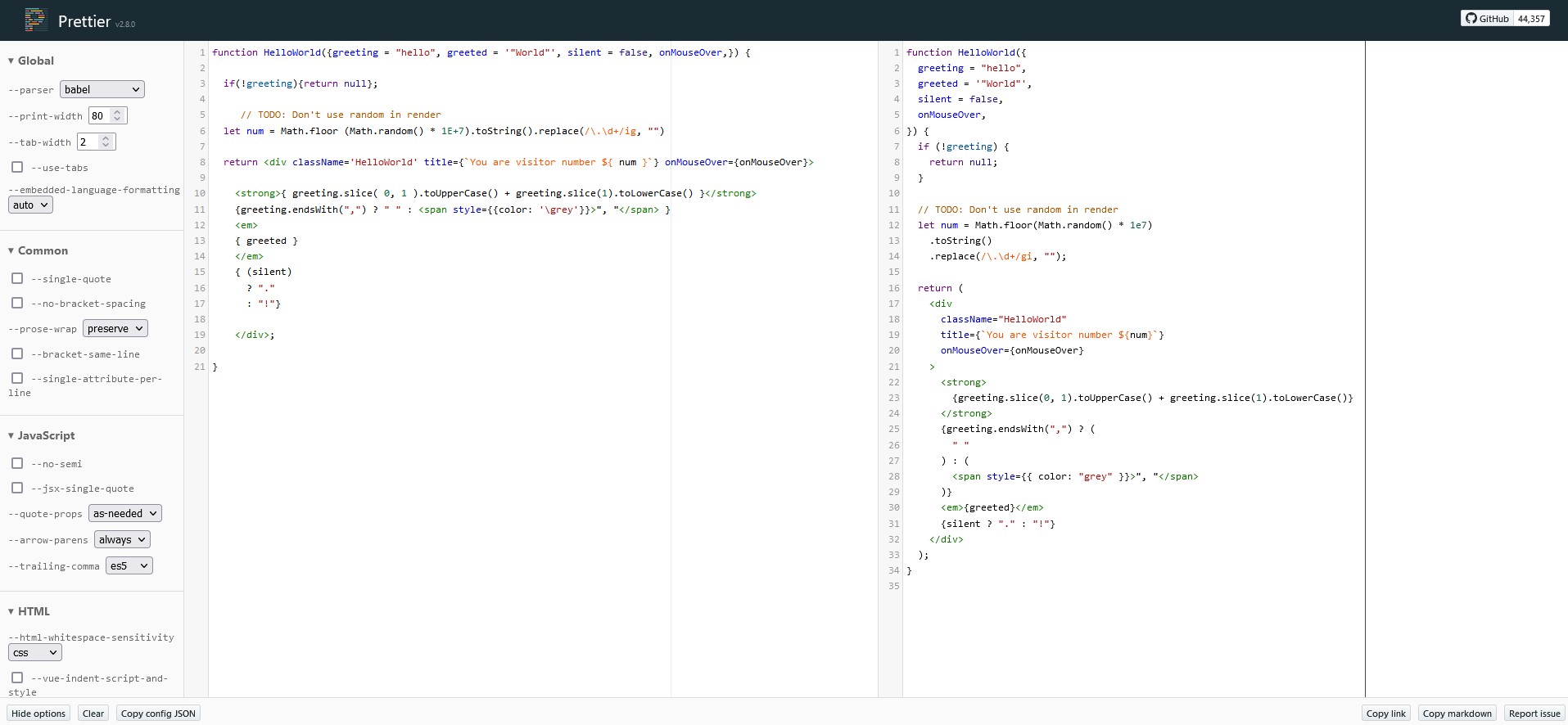Screen dimensions: 1568x725
Task: Toggle the --no-semi checkbox
Action: (x=17, y=463)
